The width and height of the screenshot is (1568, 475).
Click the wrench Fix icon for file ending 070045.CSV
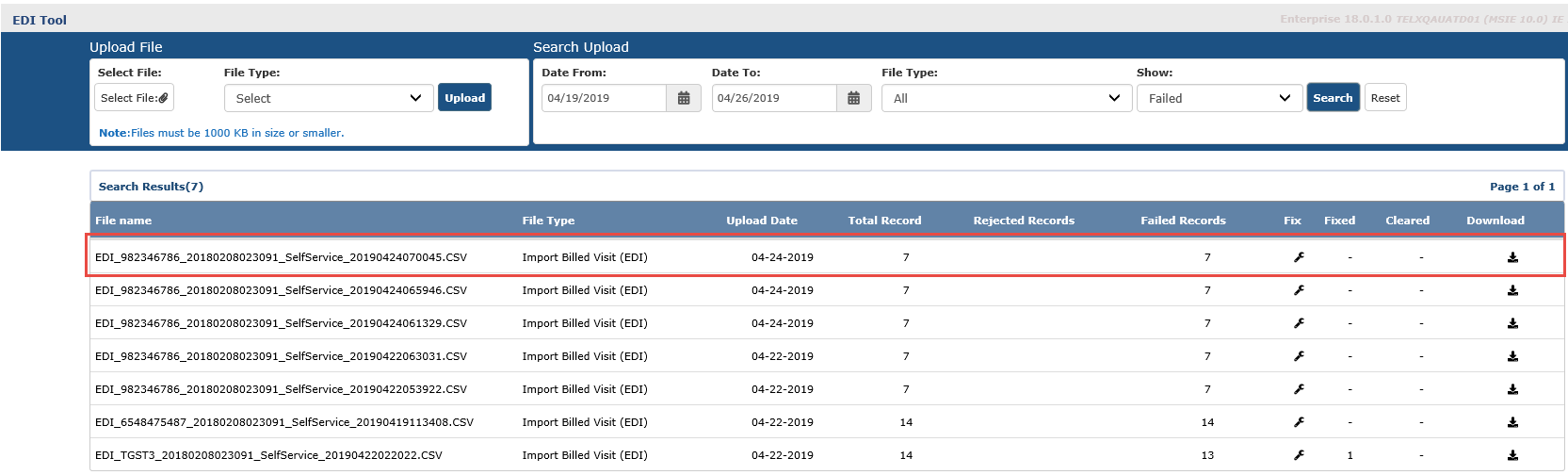tap(1299, 257)
